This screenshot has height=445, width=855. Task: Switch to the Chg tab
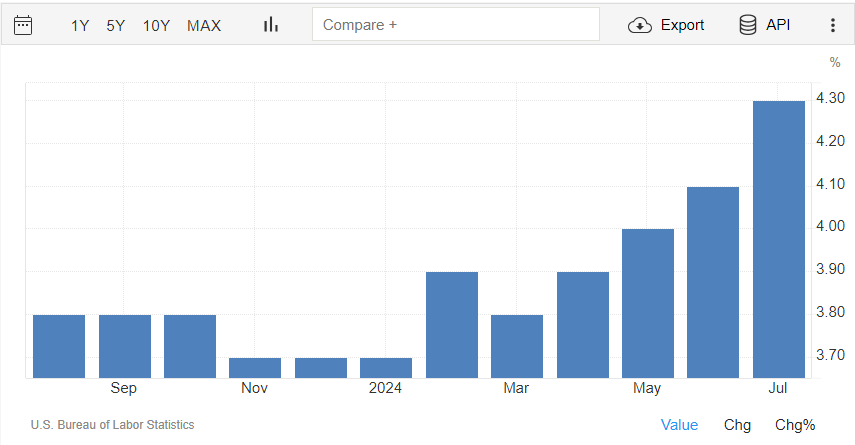coord(737,425)
